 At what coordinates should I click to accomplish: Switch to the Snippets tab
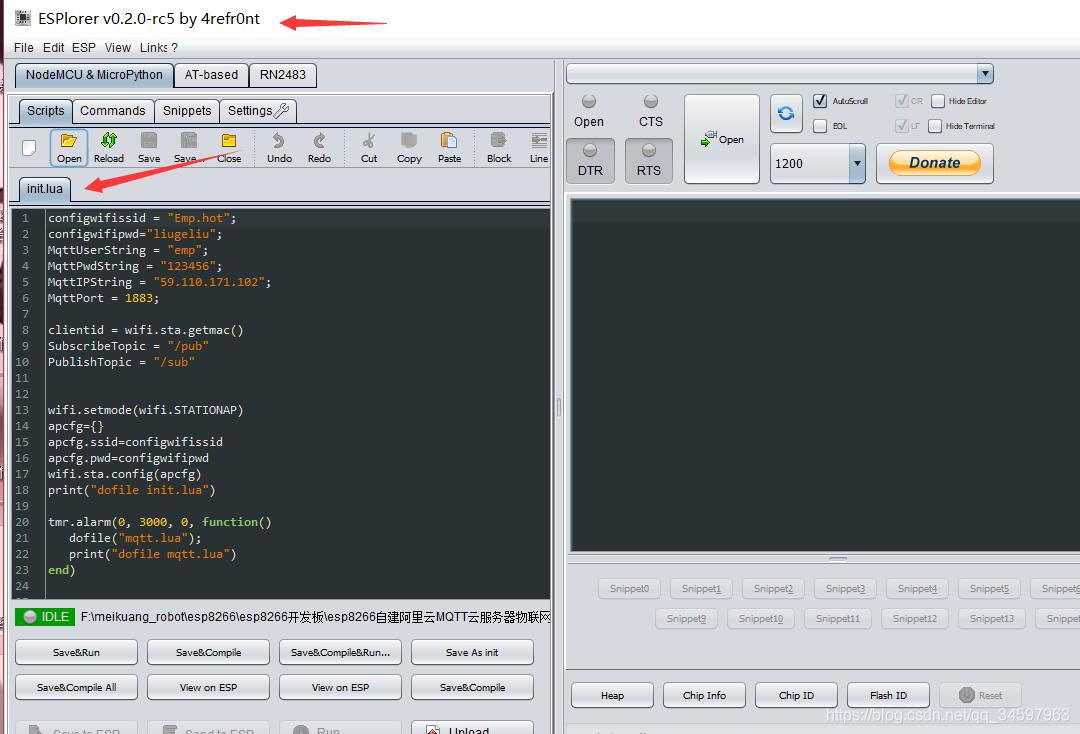187,111
